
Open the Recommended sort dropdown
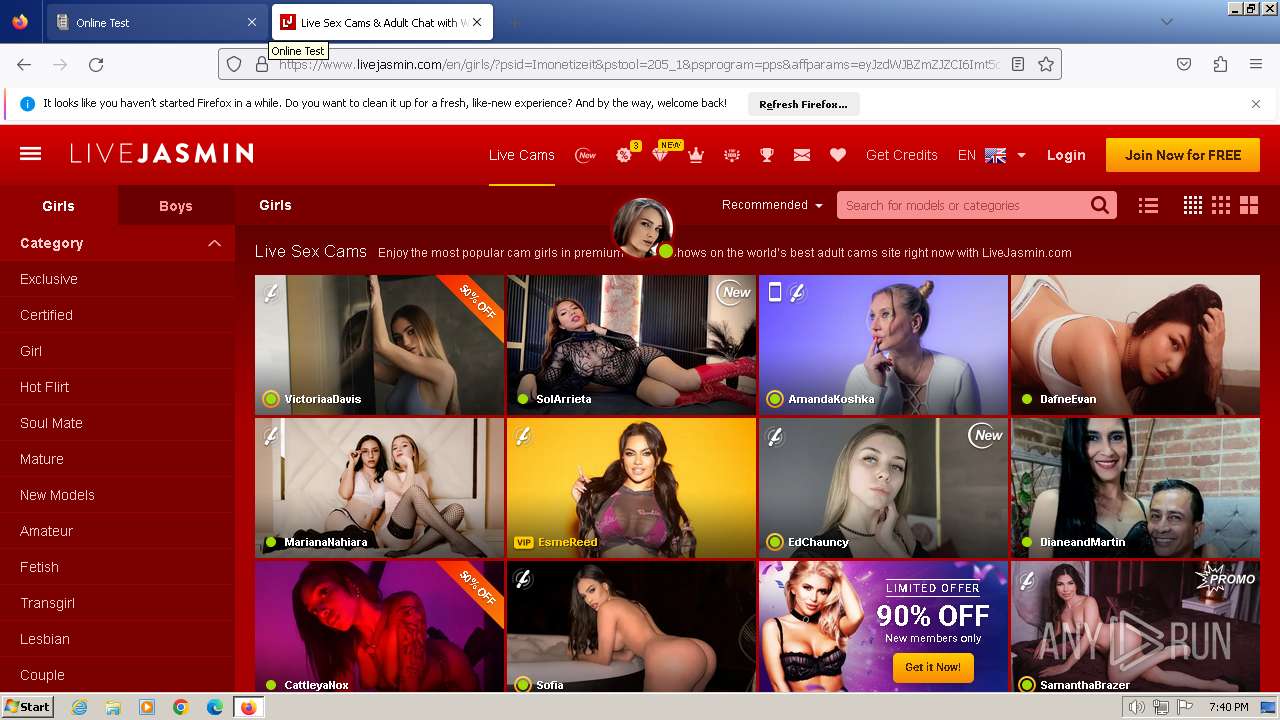(772, 205)
